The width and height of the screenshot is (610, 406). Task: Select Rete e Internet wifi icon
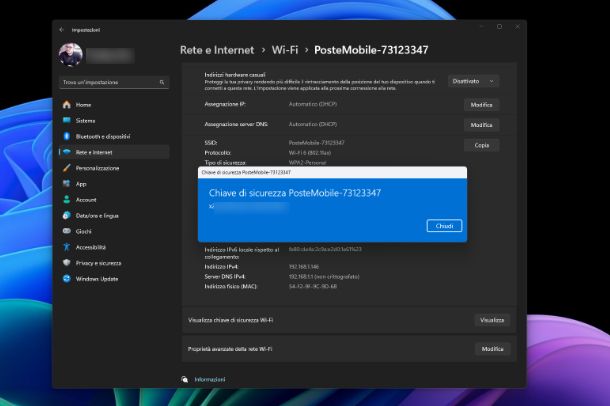(67, 152)
